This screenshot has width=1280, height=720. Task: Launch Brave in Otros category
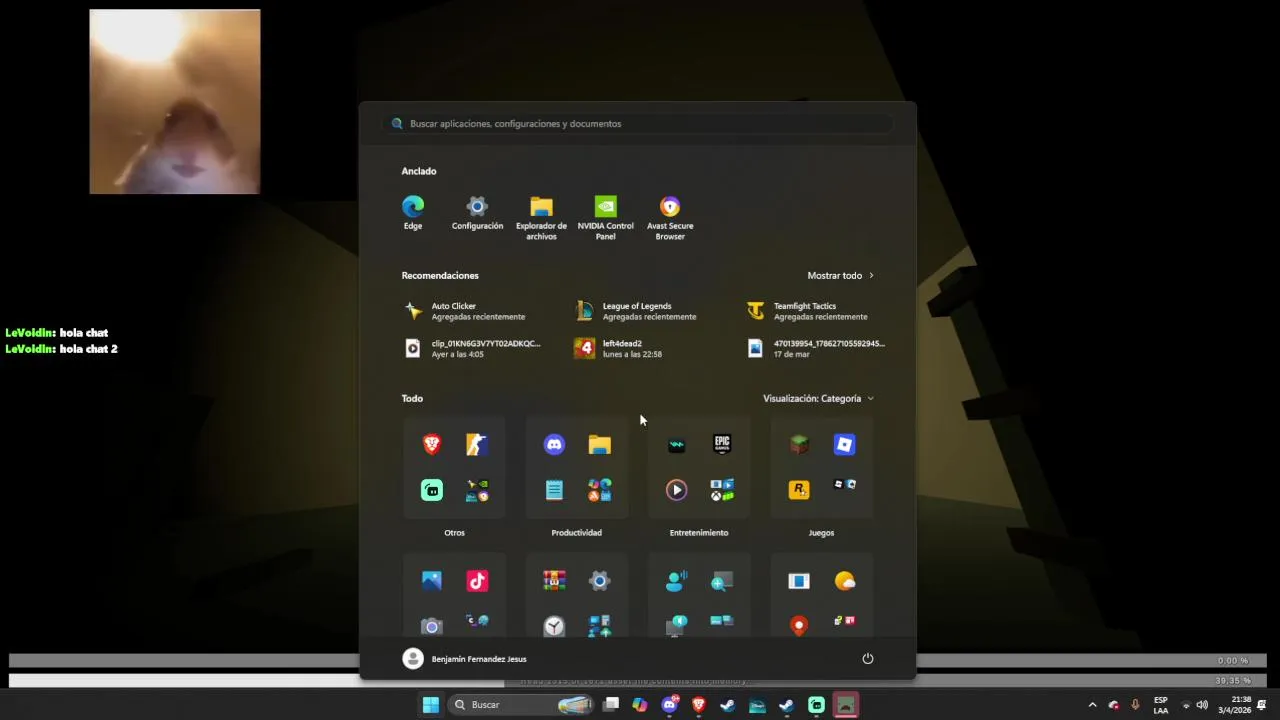[x=432, y=444]
